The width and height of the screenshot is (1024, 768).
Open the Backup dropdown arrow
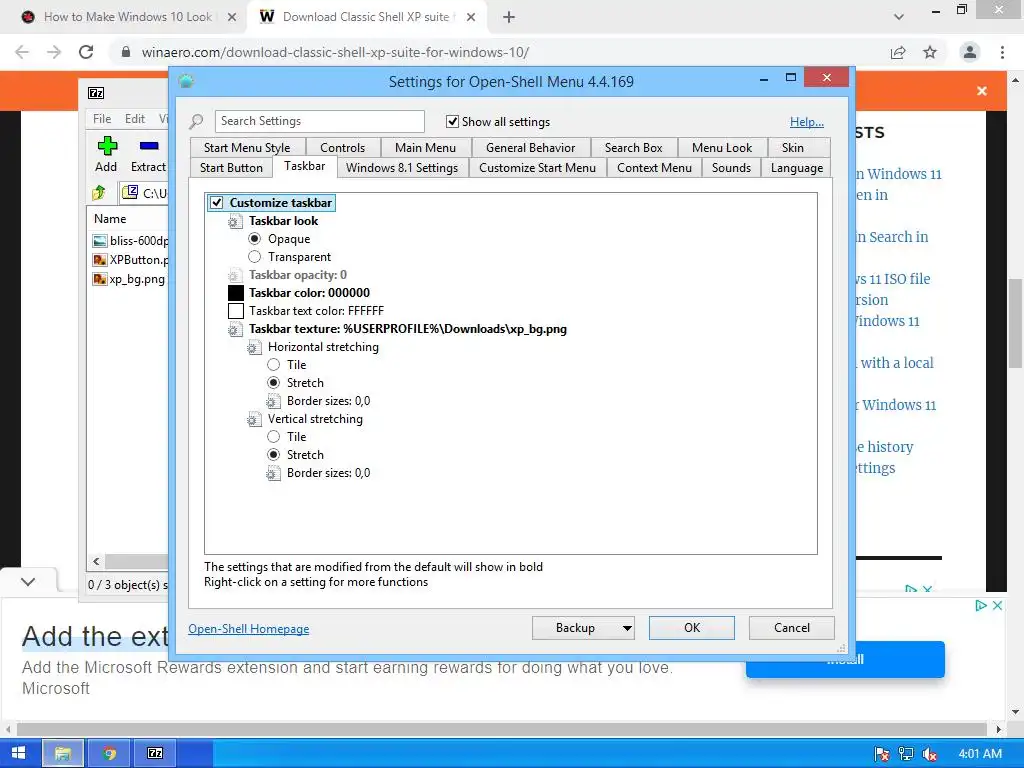pos(627,628)
